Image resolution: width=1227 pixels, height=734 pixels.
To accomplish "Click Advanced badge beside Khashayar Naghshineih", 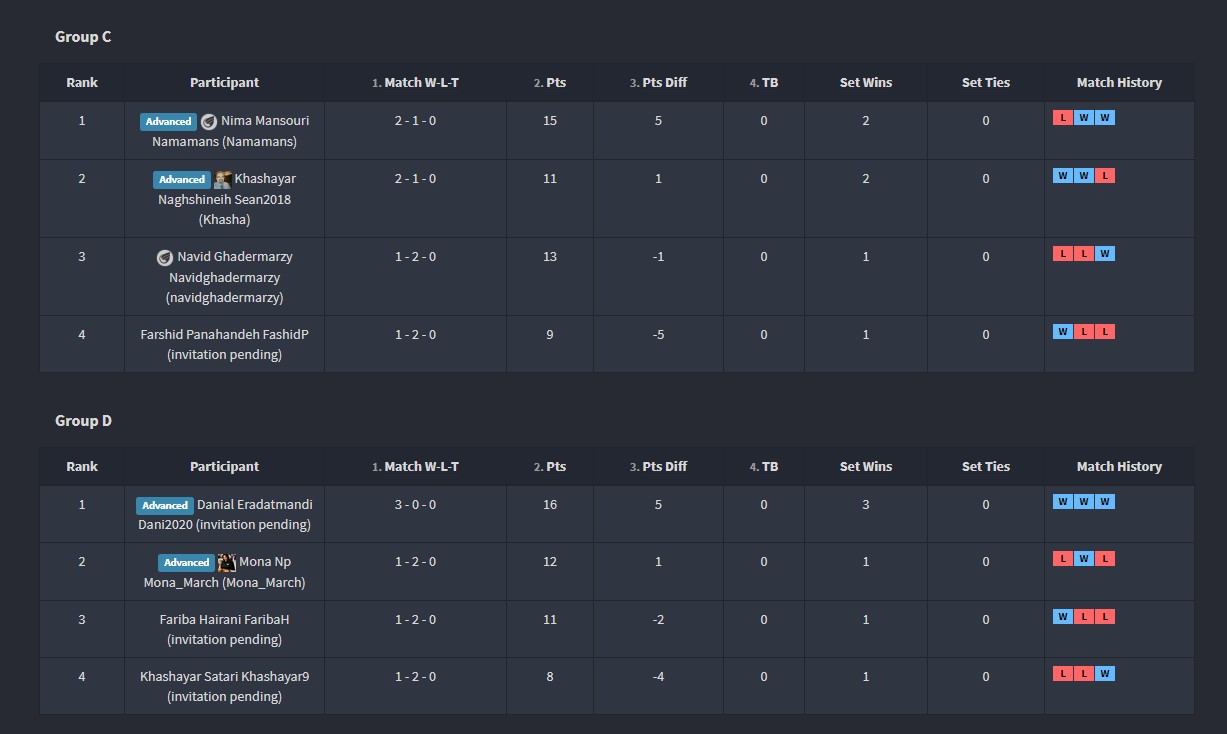I will pyautogui.click(x=181, y=180).
